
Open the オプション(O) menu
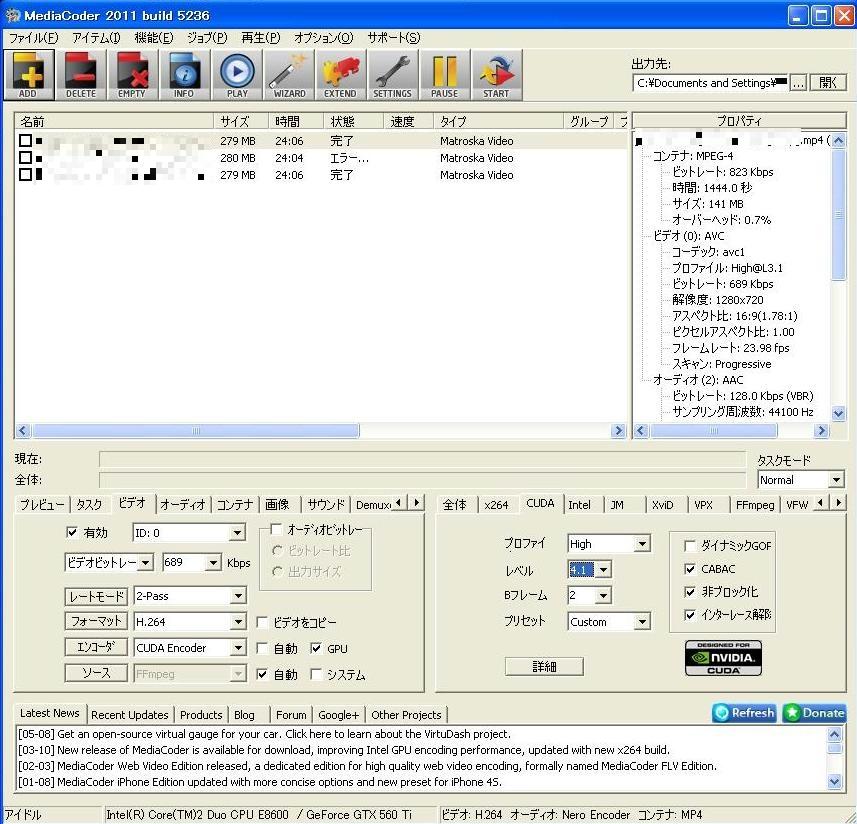pyautogui.click(x=324, y=38)
